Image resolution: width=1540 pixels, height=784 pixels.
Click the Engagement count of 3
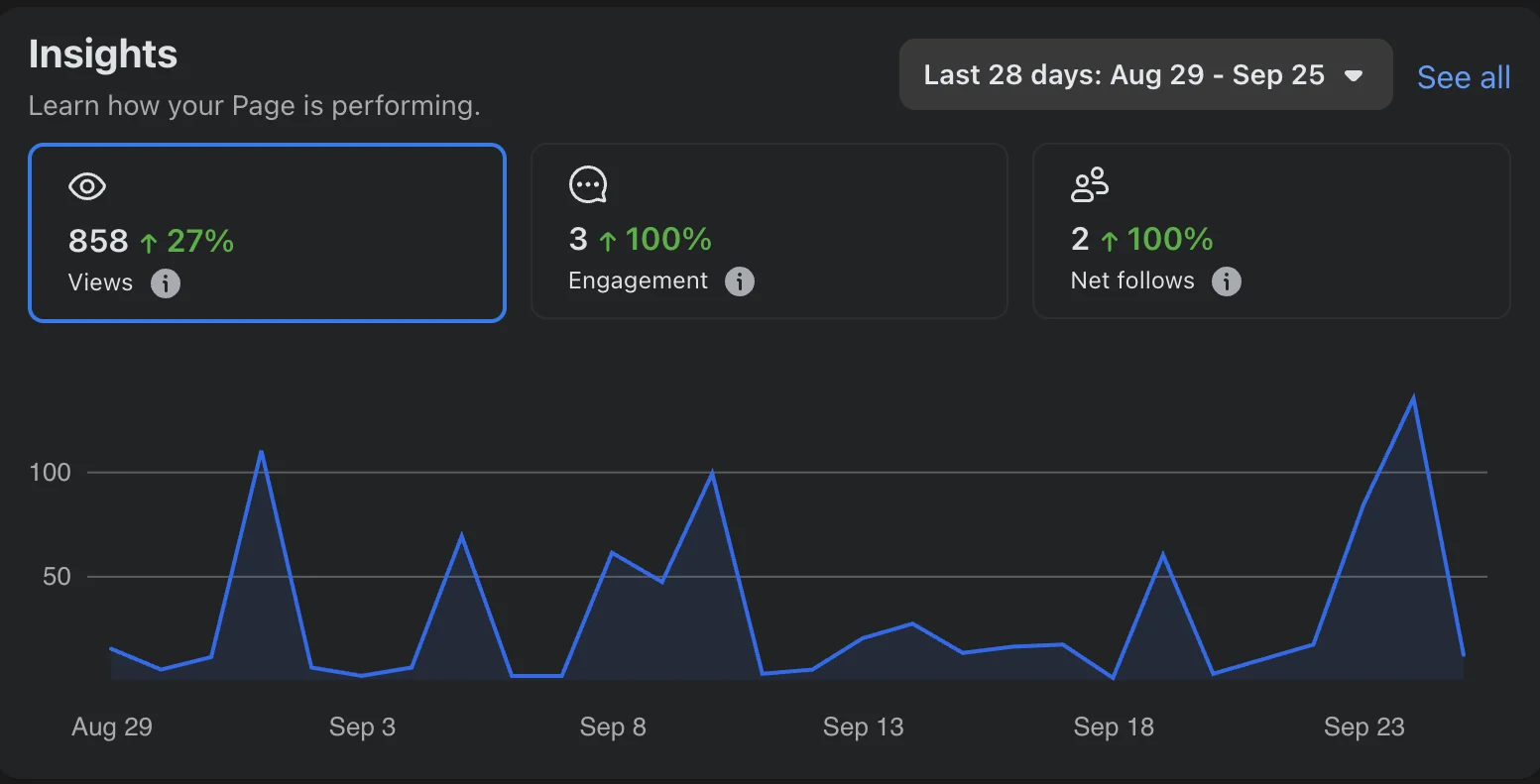point(578,239)
